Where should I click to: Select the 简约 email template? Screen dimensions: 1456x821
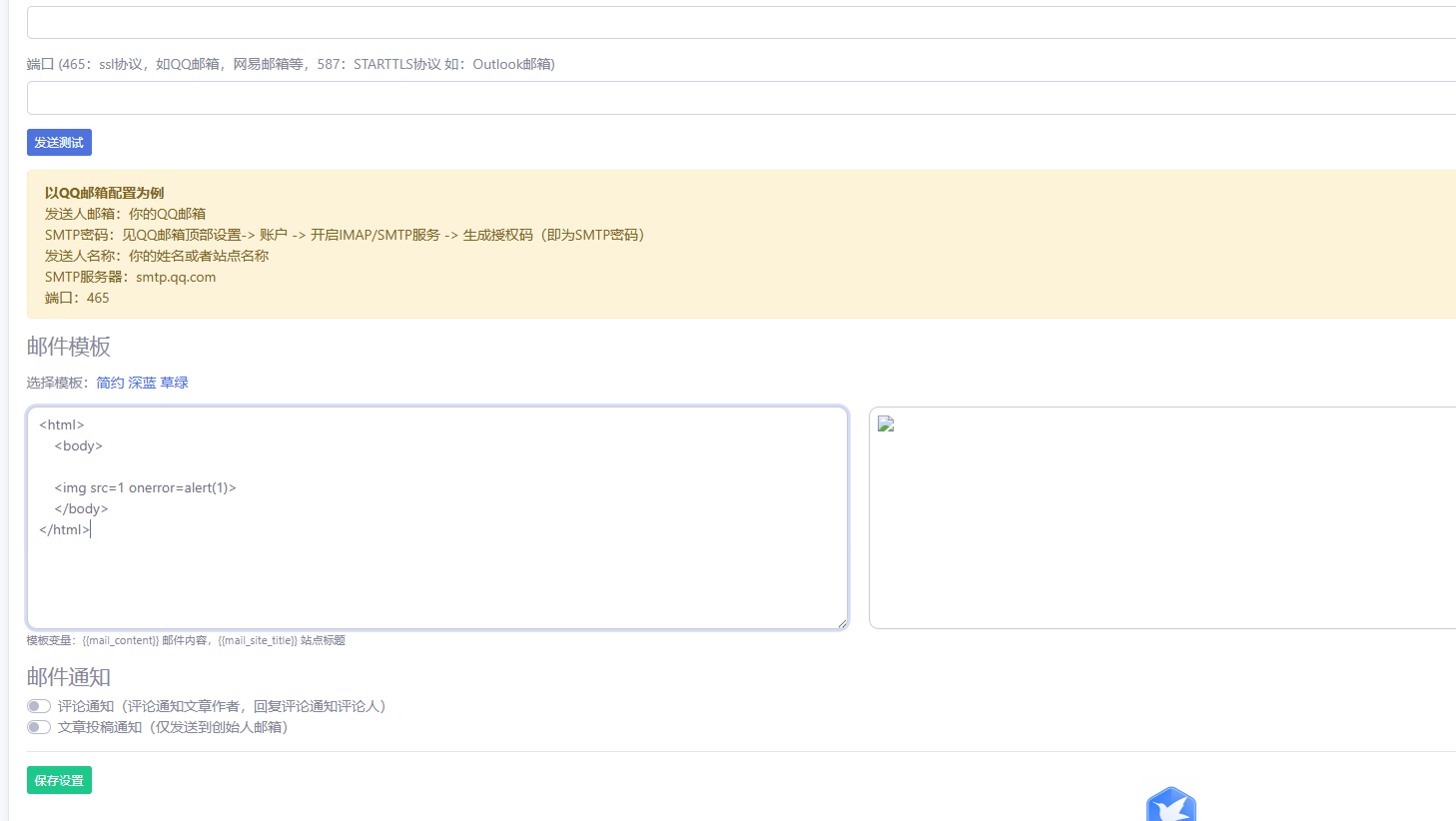[109, 382]
